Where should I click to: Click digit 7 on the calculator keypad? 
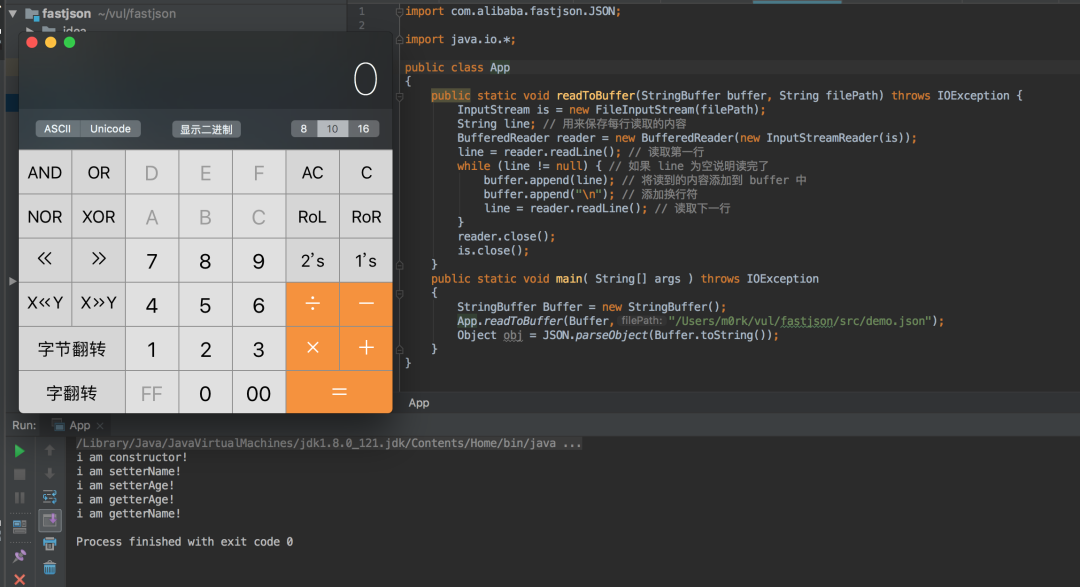(x=152, y=260)
